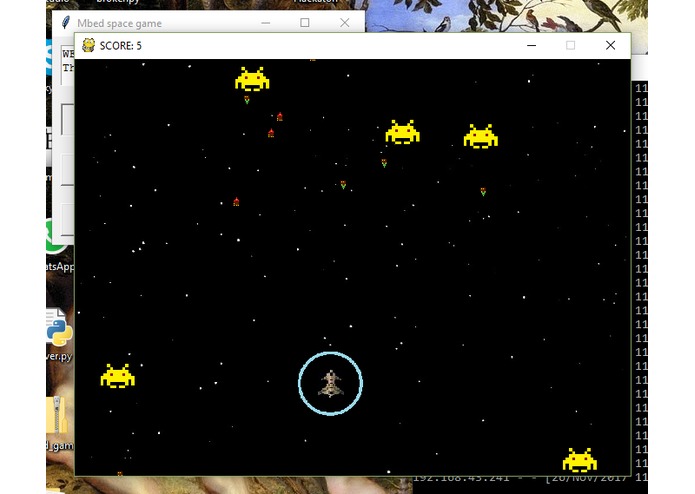Click the yellow invader level with the shielded ship
Screen dimensions: 695x494
(x=118, y=376)
